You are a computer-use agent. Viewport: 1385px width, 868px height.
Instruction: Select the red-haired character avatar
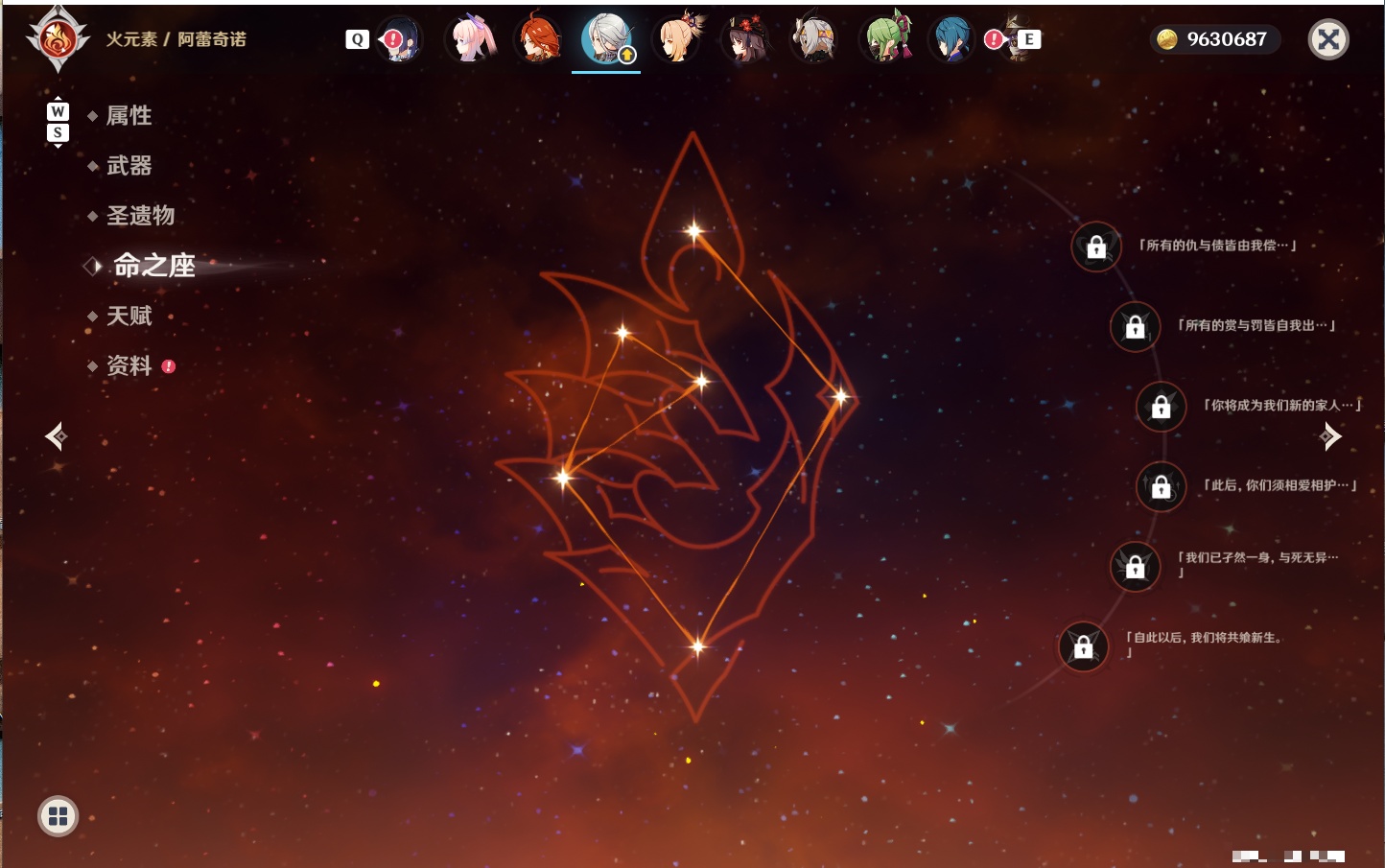[539, 39]
